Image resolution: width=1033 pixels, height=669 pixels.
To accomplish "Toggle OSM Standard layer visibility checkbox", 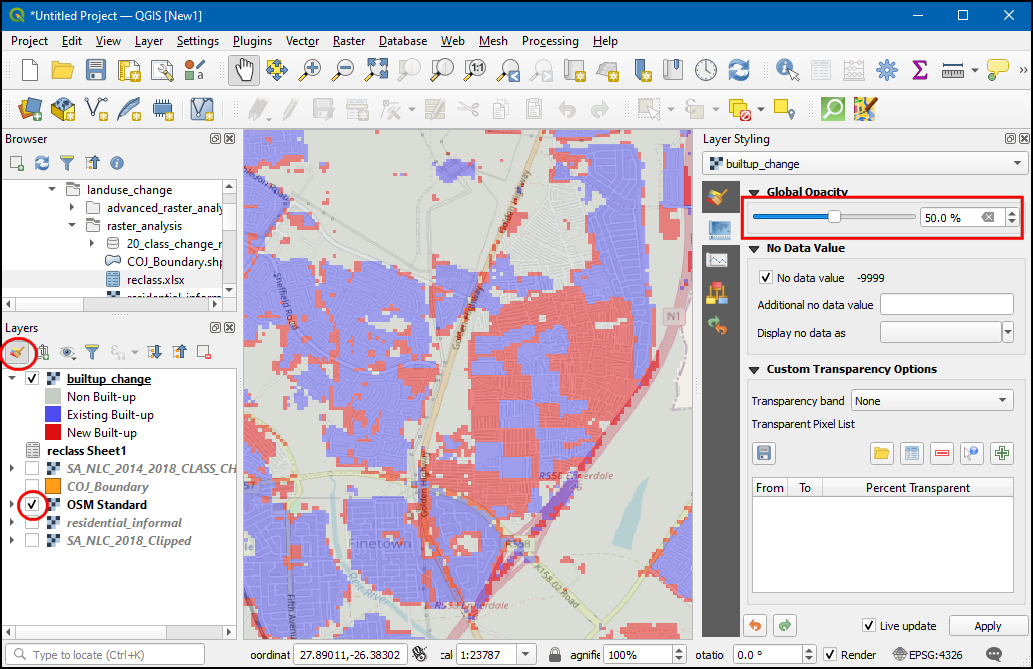I will pyautogui.click(x=32, y=505).
